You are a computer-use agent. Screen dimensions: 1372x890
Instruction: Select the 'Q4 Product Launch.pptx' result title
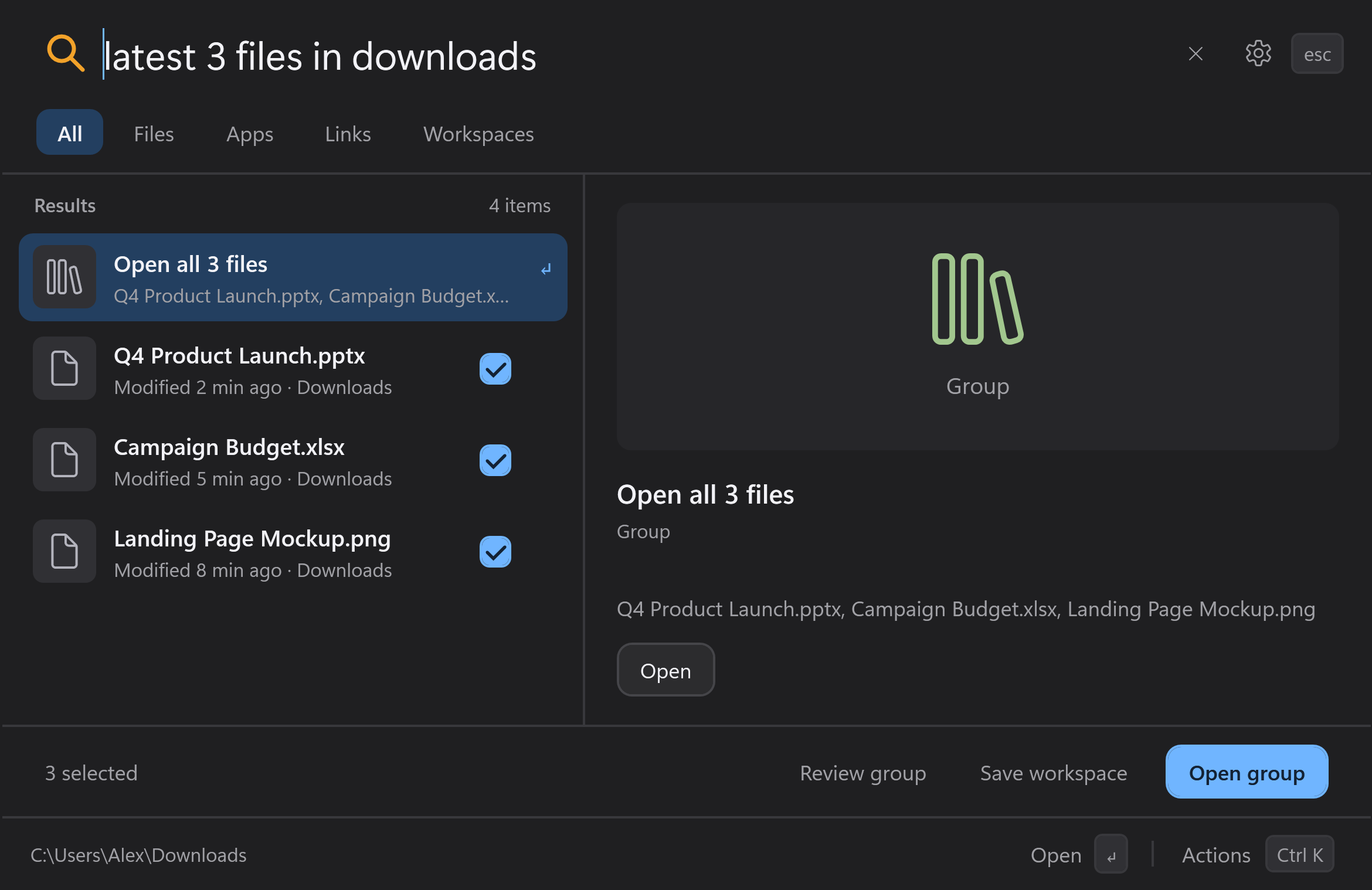pos(239,355)
